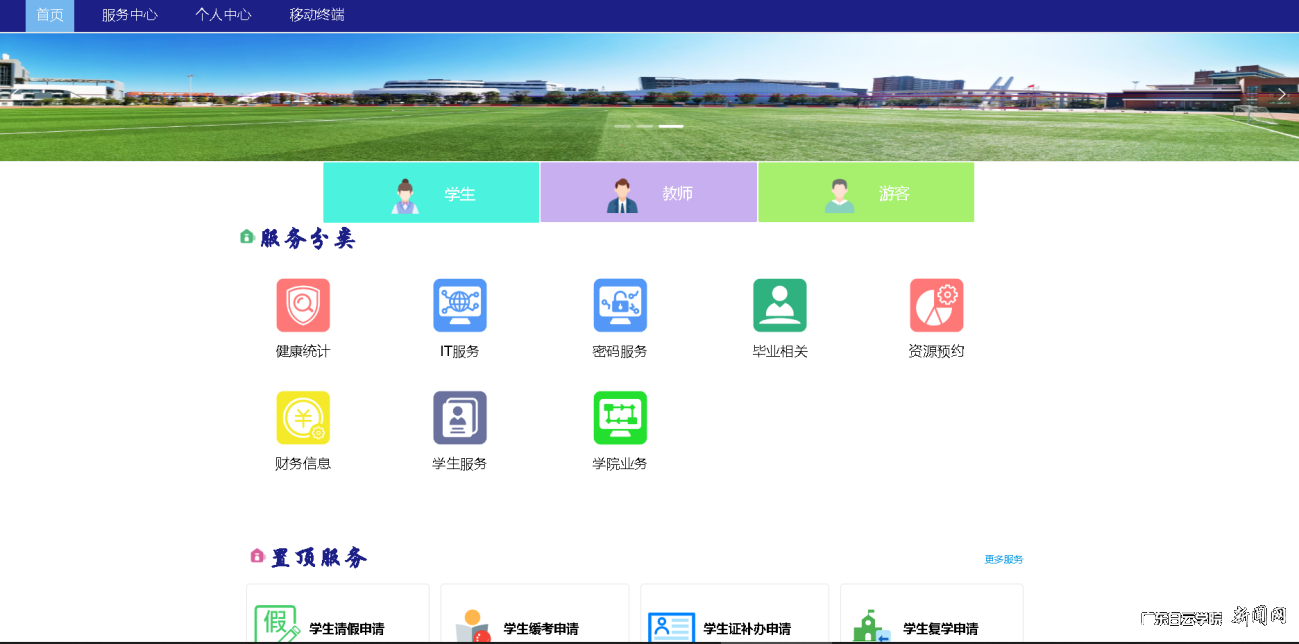Select the 学生缓考申请 card

click(534, 620)
